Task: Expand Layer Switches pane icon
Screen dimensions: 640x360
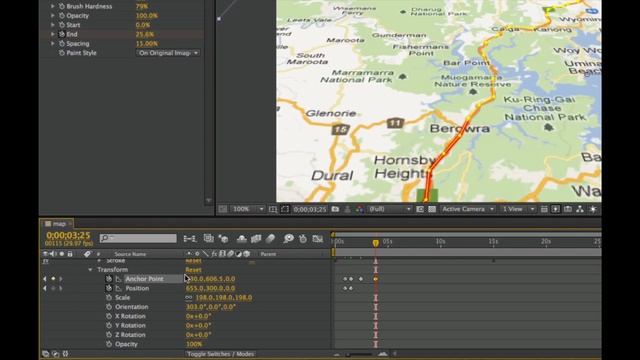Action: 45,354
